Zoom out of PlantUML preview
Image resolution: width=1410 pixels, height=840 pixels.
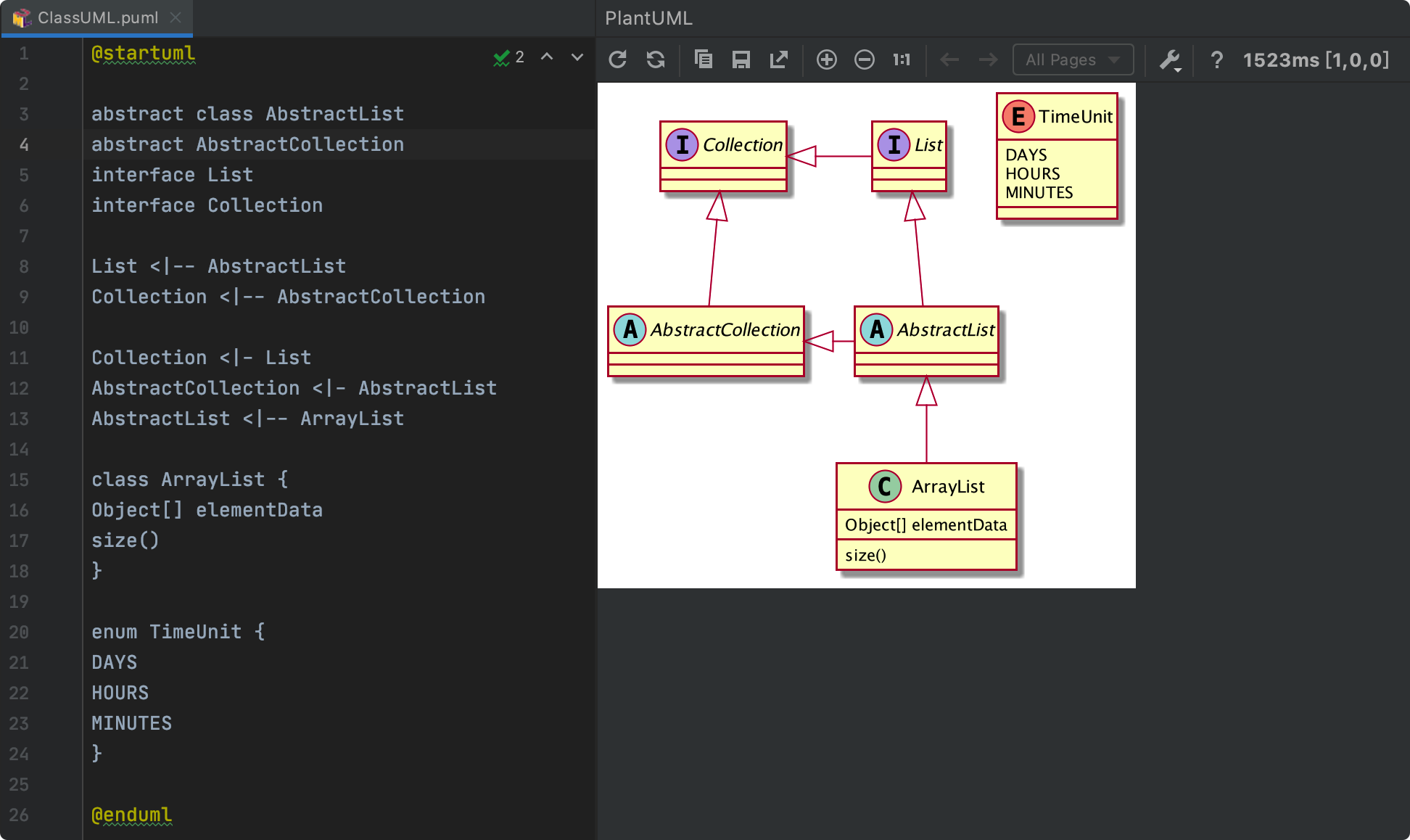pyautogui.click(x=864, y=59)
